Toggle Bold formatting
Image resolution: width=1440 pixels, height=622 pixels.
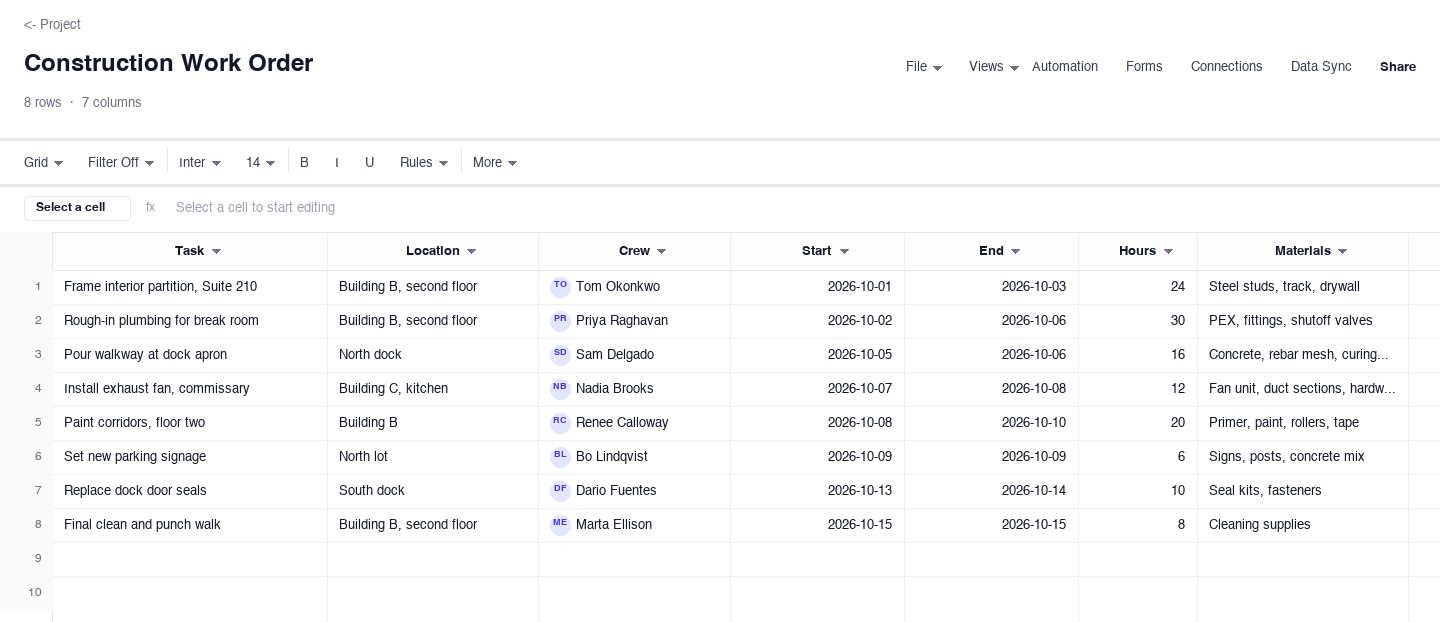[304, 162]
